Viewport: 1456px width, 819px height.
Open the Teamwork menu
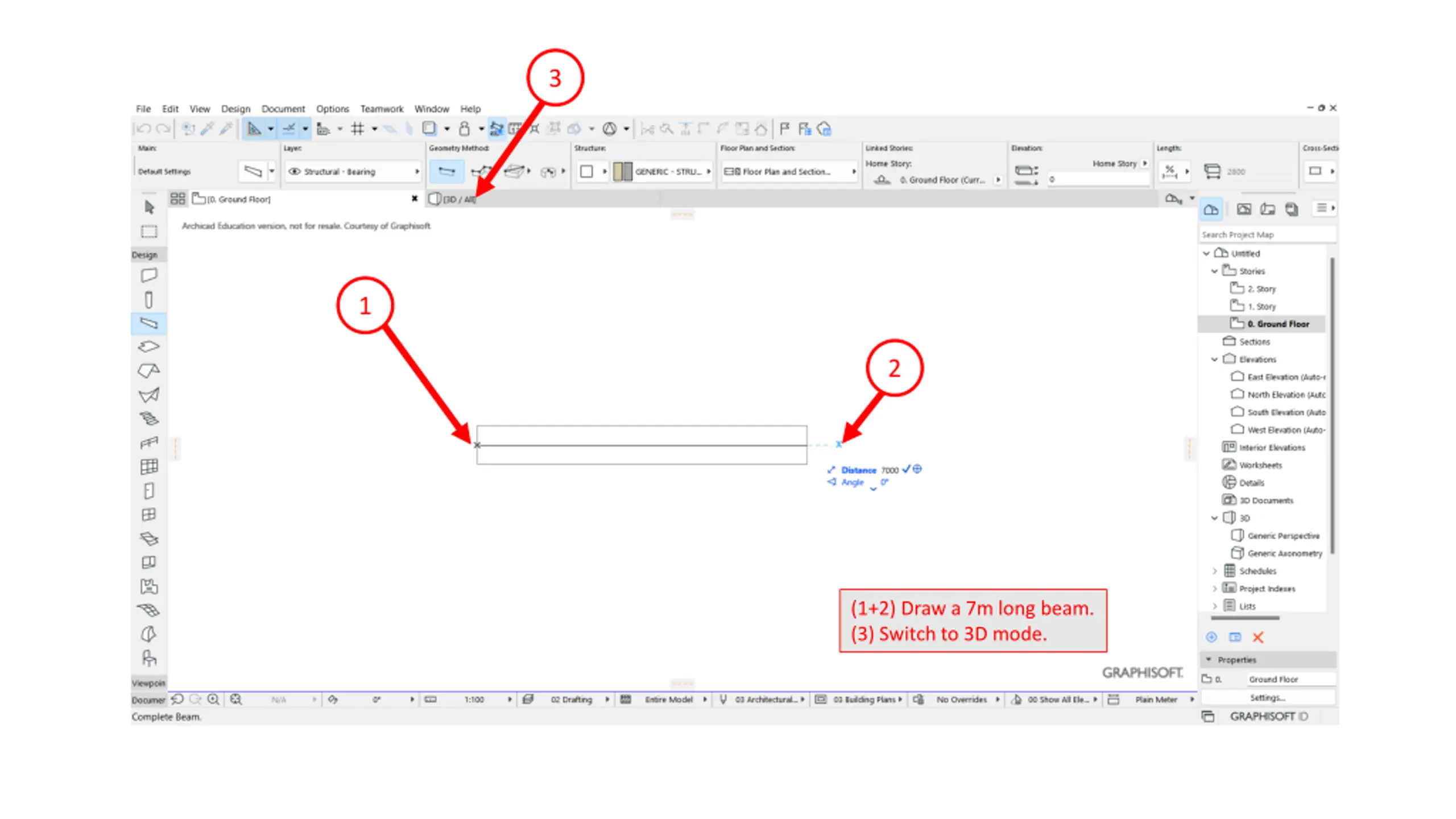[382, 109]
